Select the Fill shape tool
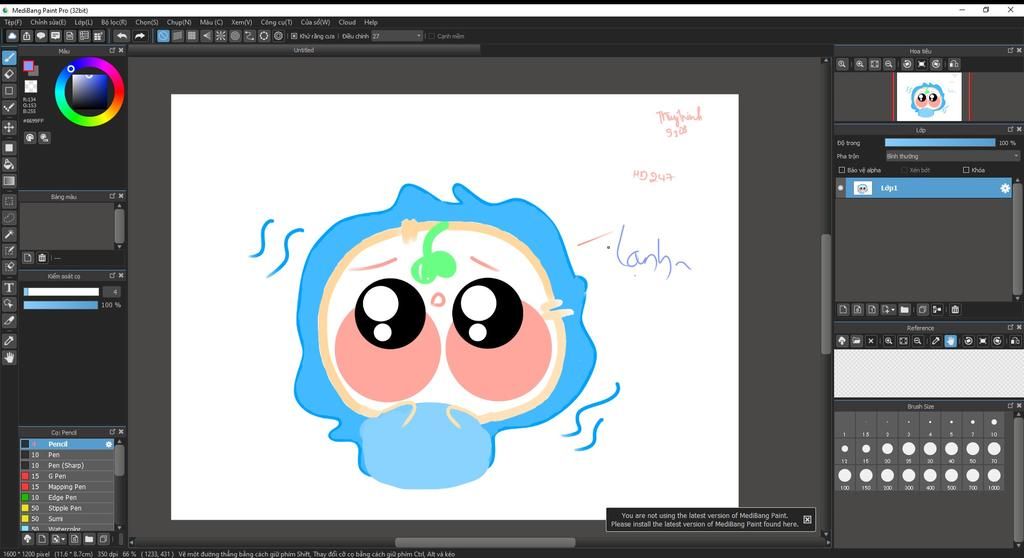Screen dimensions: 1024x558 pos(9,148)
